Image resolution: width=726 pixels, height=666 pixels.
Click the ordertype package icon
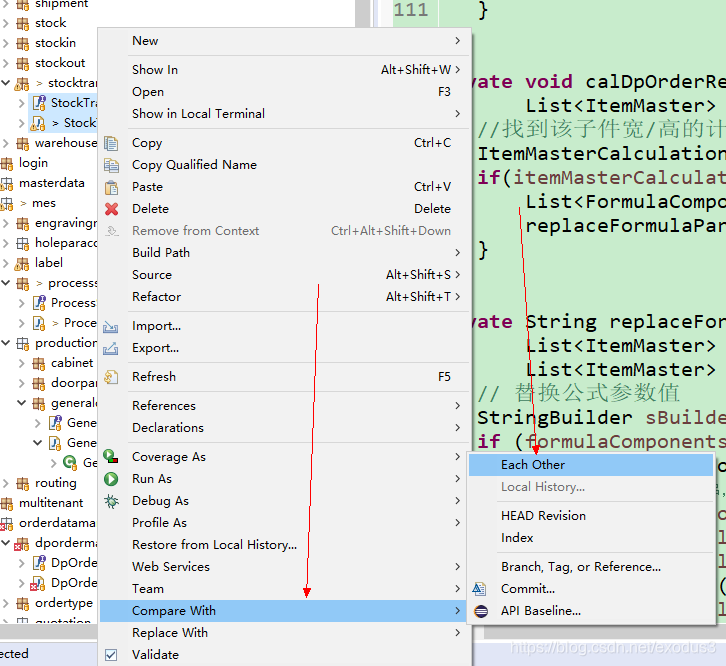click(22, 603)
